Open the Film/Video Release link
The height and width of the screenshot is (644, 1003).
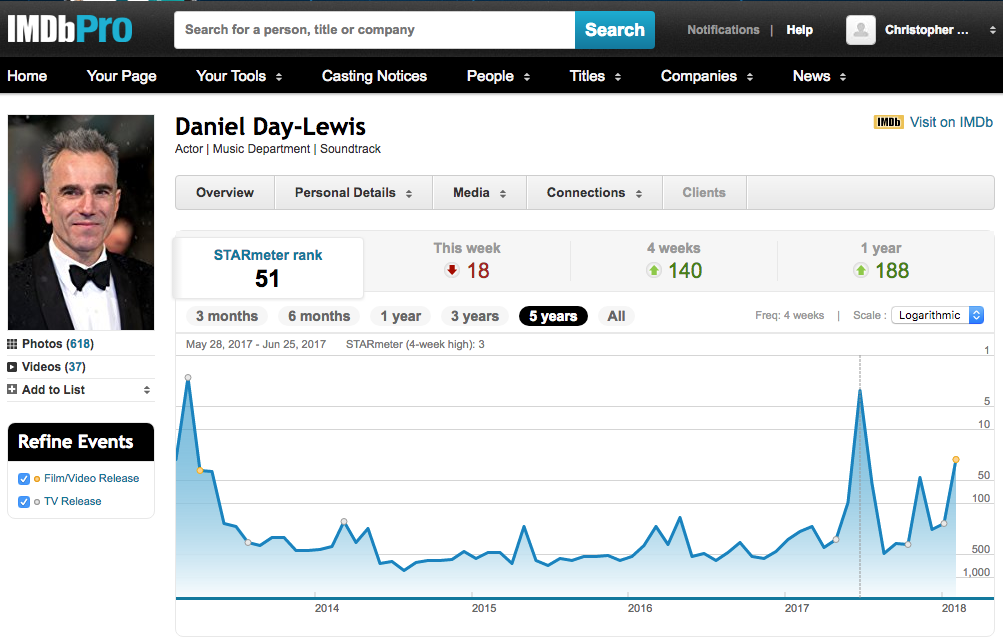(91, 478)
